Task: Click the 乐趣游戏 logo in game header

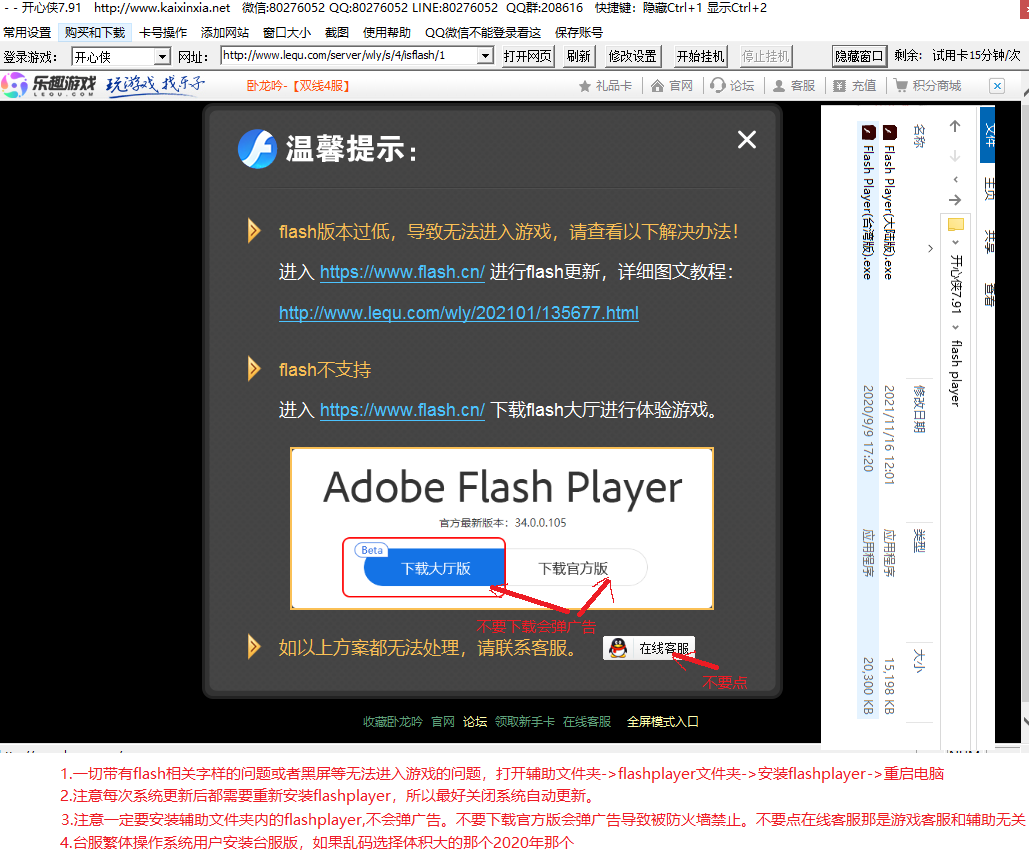Action: pyautogui.click(x=49, y=85)
